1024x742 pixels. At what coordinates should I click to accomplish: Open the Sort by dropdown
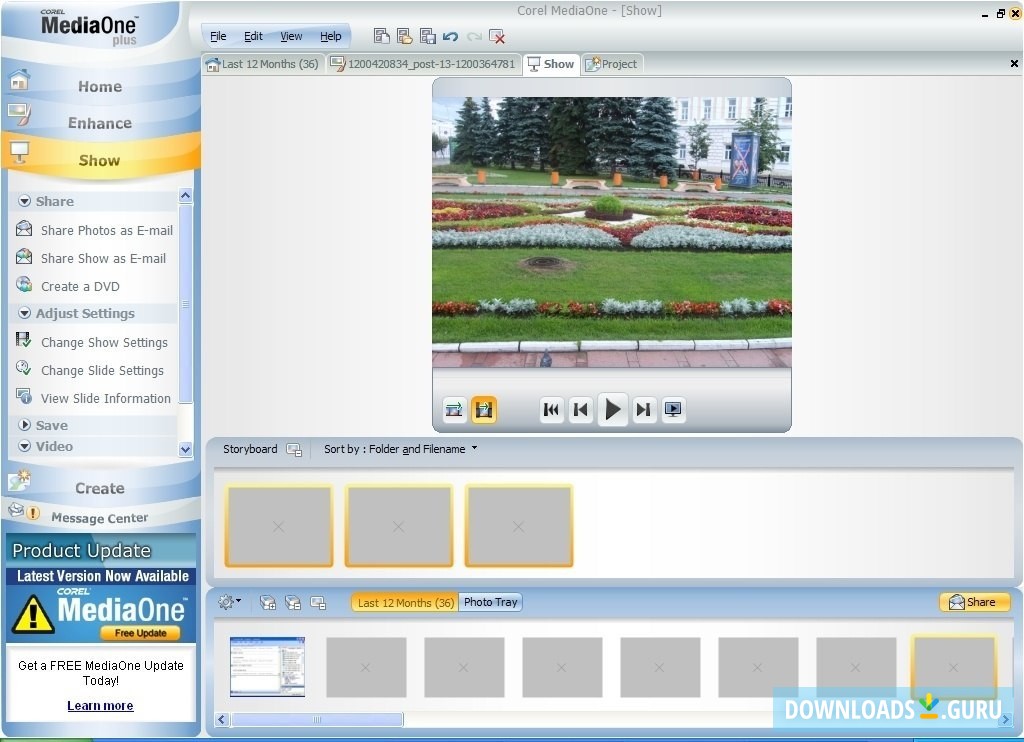coord(400,449)
